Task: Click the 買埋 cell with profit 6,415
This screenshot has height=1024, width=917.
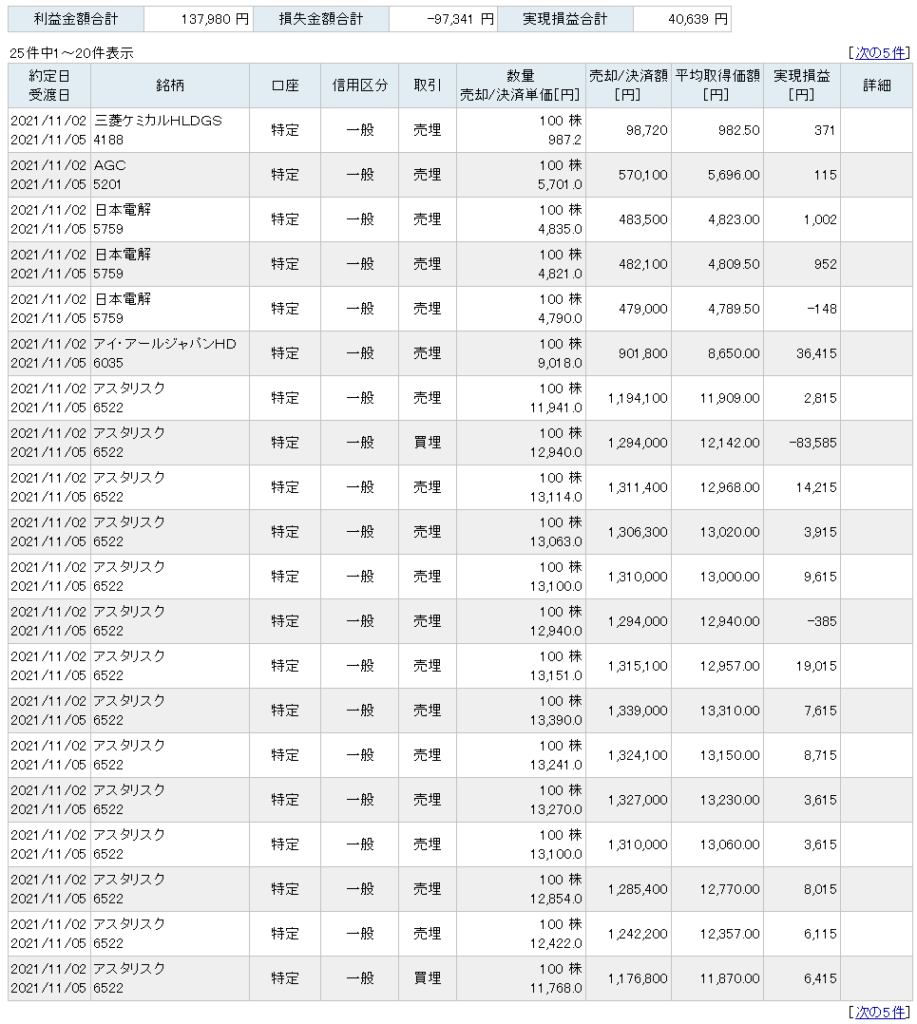Action: click(427, 978)
